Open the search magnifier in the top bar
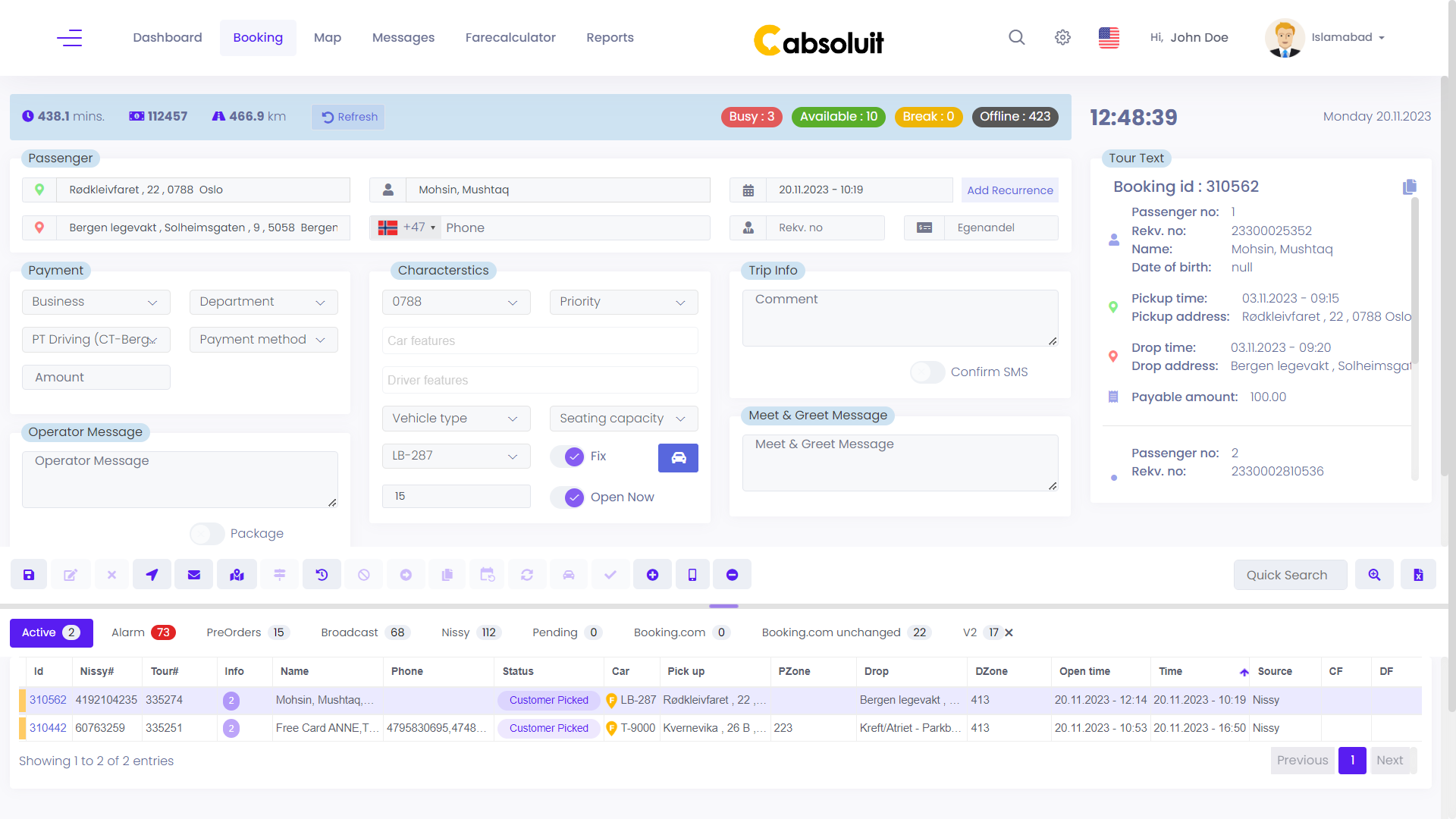Viewport: 1456px width, 819px height. (1016, 37)
